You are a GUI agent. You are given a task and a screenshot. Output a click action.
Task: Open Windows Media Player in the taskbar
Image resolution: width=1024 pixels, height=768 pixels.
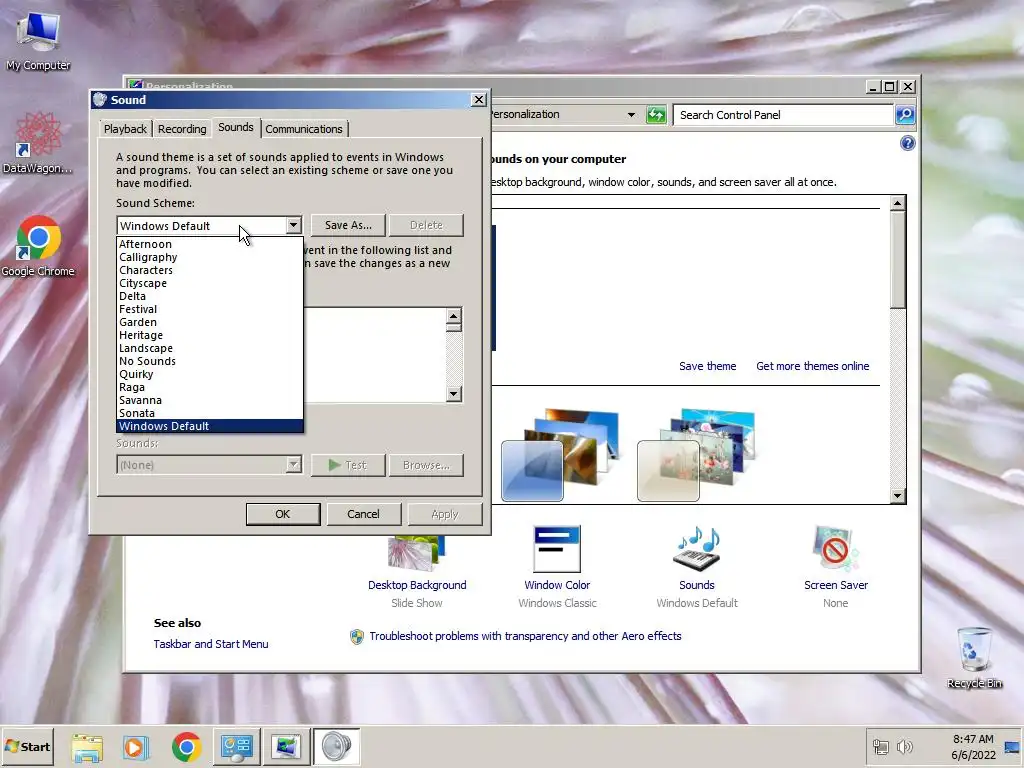[x=136, y=746]
